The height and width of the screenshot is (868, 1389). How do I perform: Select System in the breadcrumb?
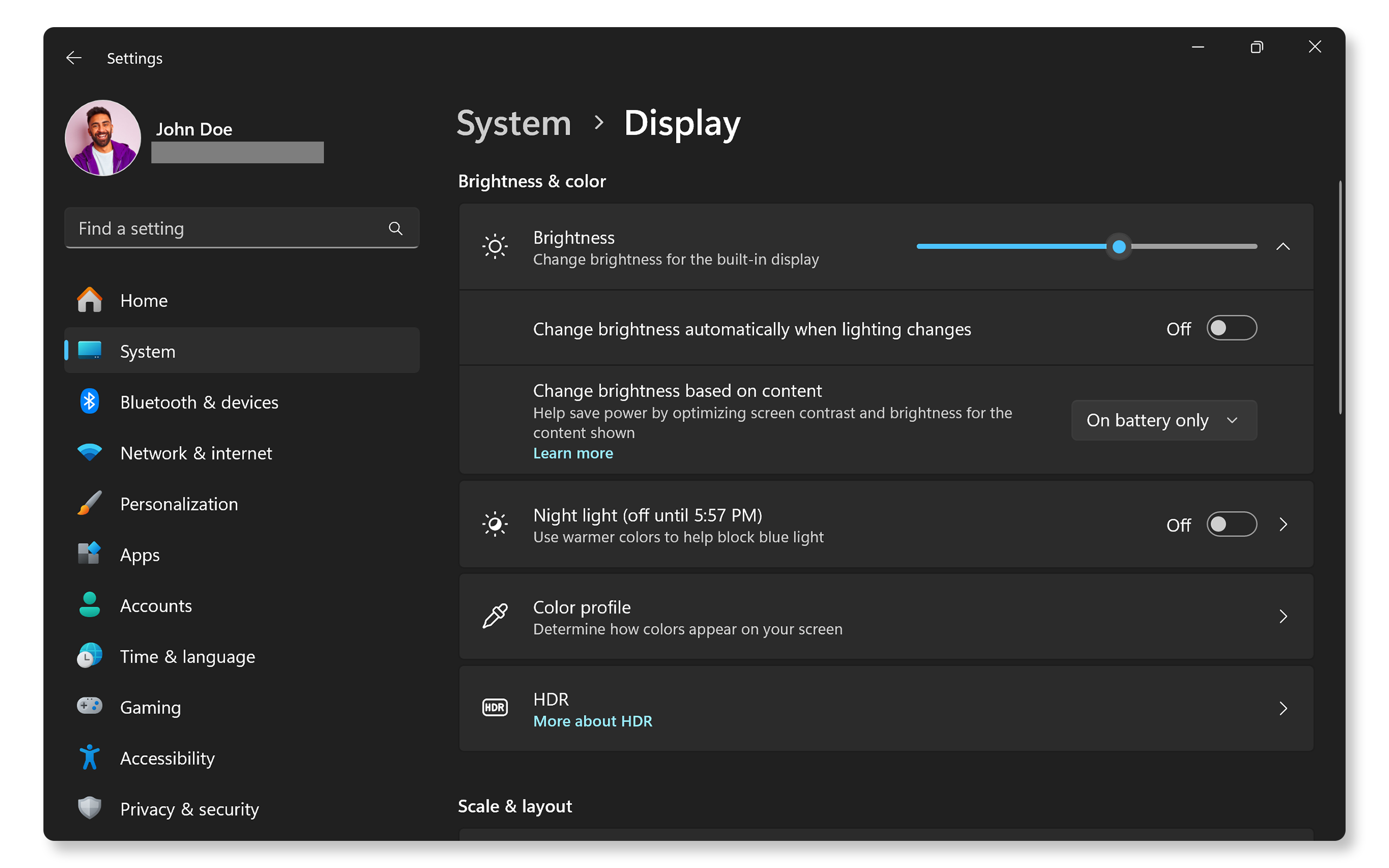click(x=514, y=123)
